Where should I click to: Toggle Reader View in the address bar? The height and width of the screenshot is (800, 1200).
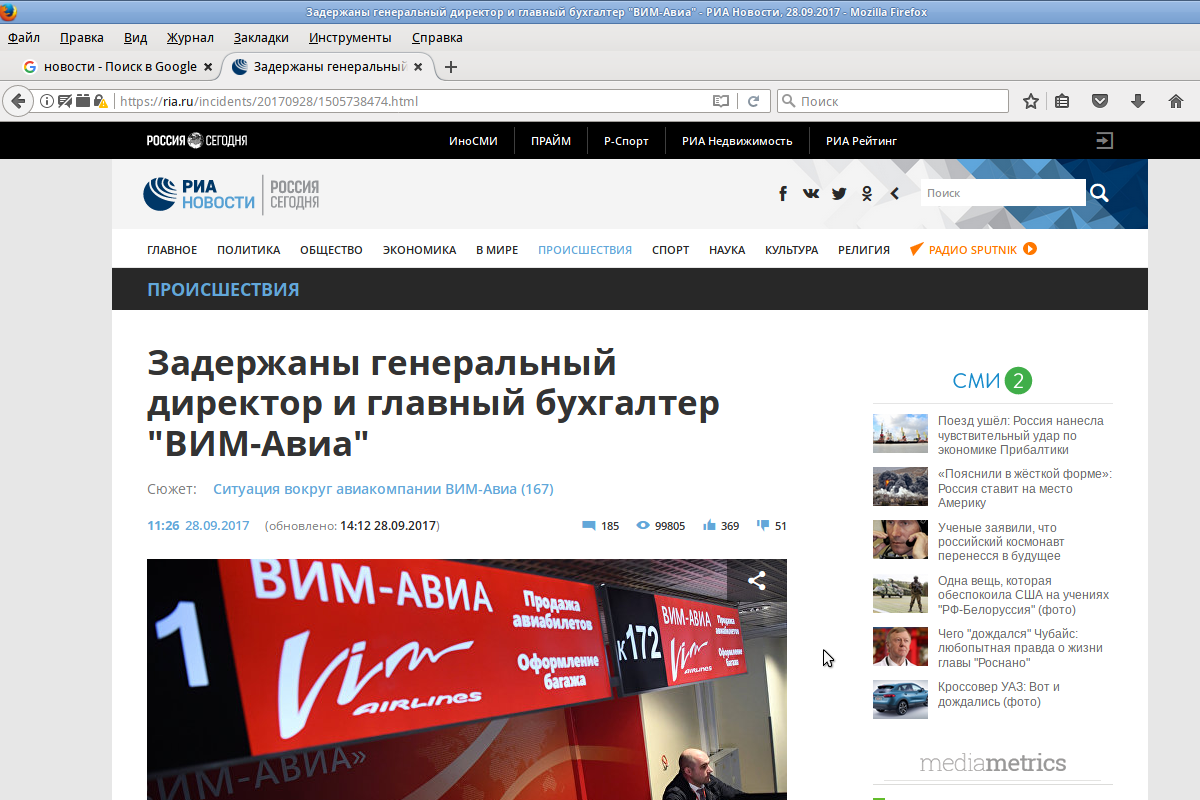click(720, 101)
